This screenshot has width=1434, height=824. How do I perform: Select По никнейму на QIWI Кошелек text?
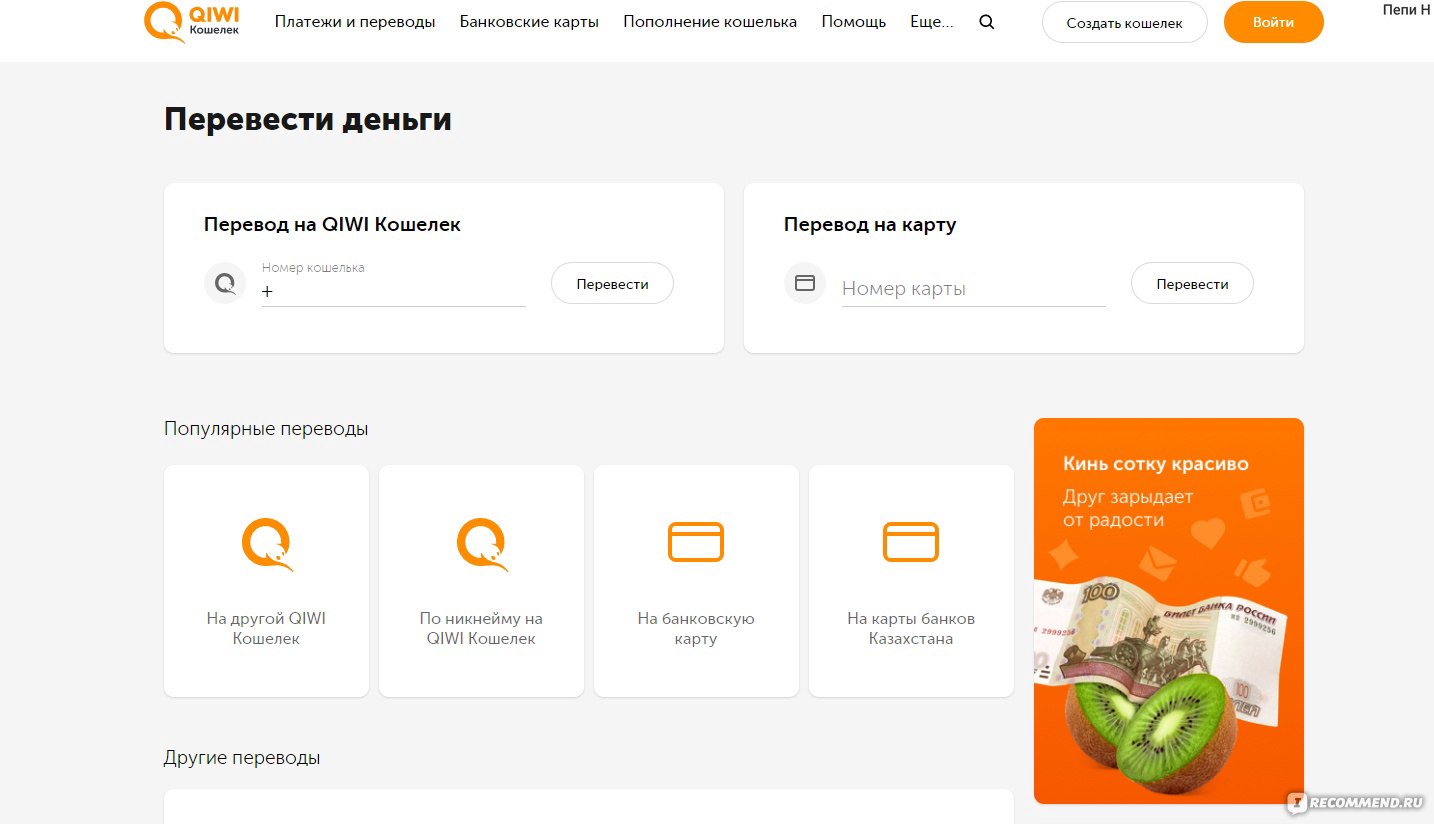[x=481, y=628]
